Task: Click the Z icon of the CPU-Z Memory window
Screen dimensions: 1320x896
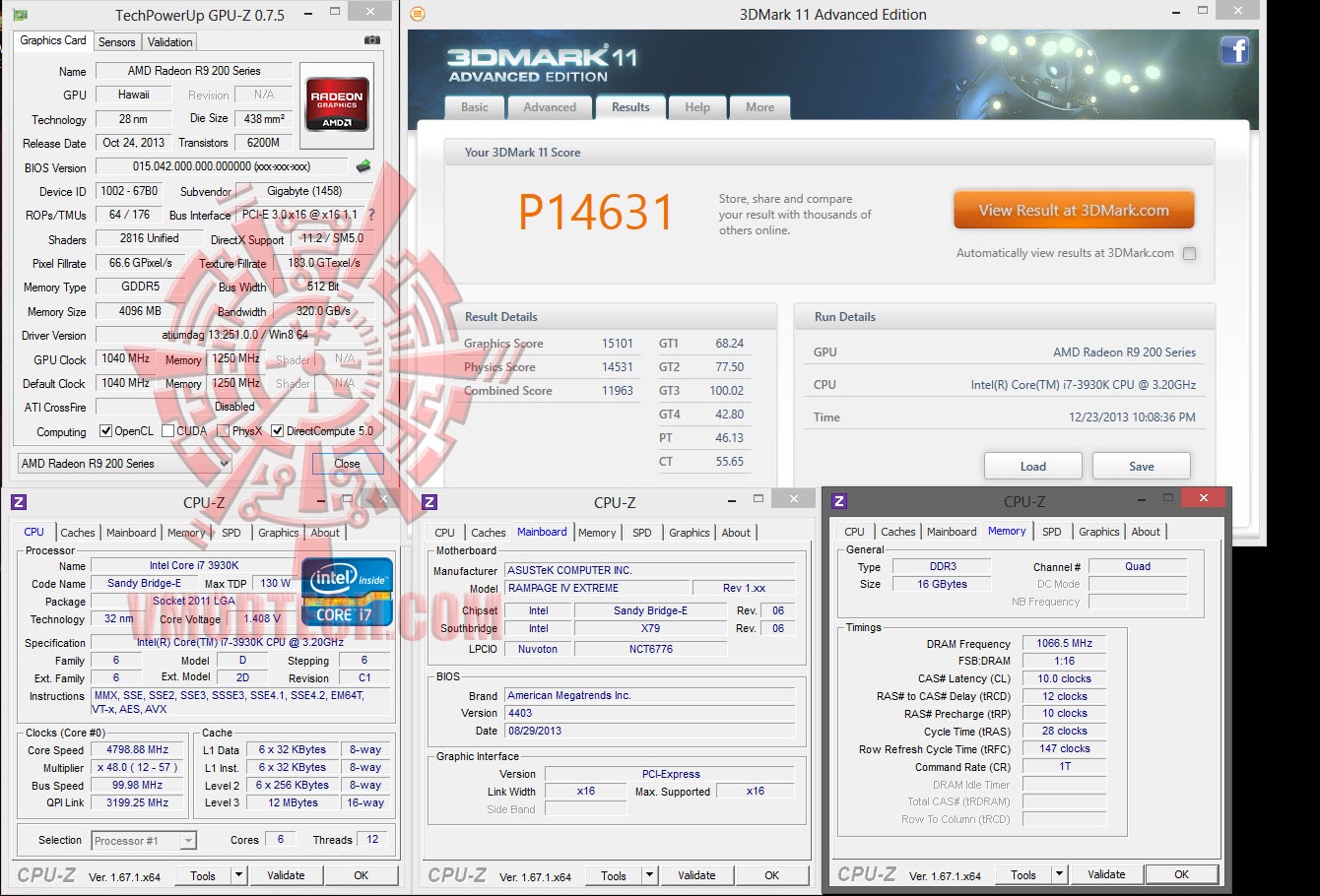Action: coord(839,501)
